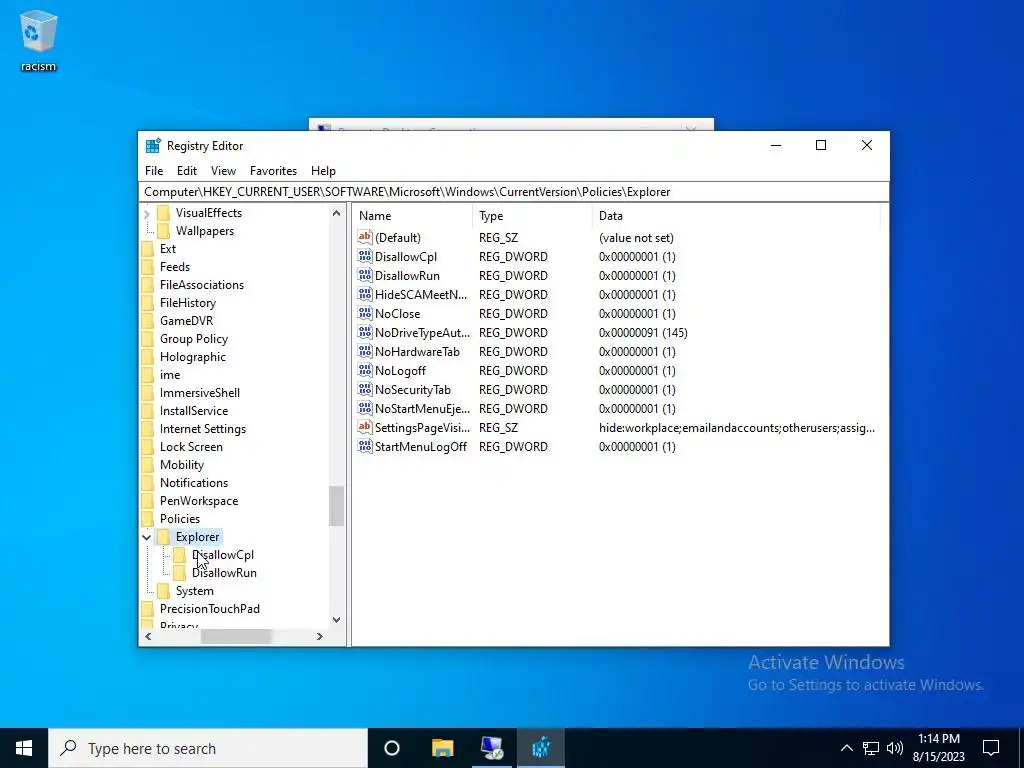Select the Policies key folder icon
This screenshot has height=768, width=1024.
coord(148,519)
